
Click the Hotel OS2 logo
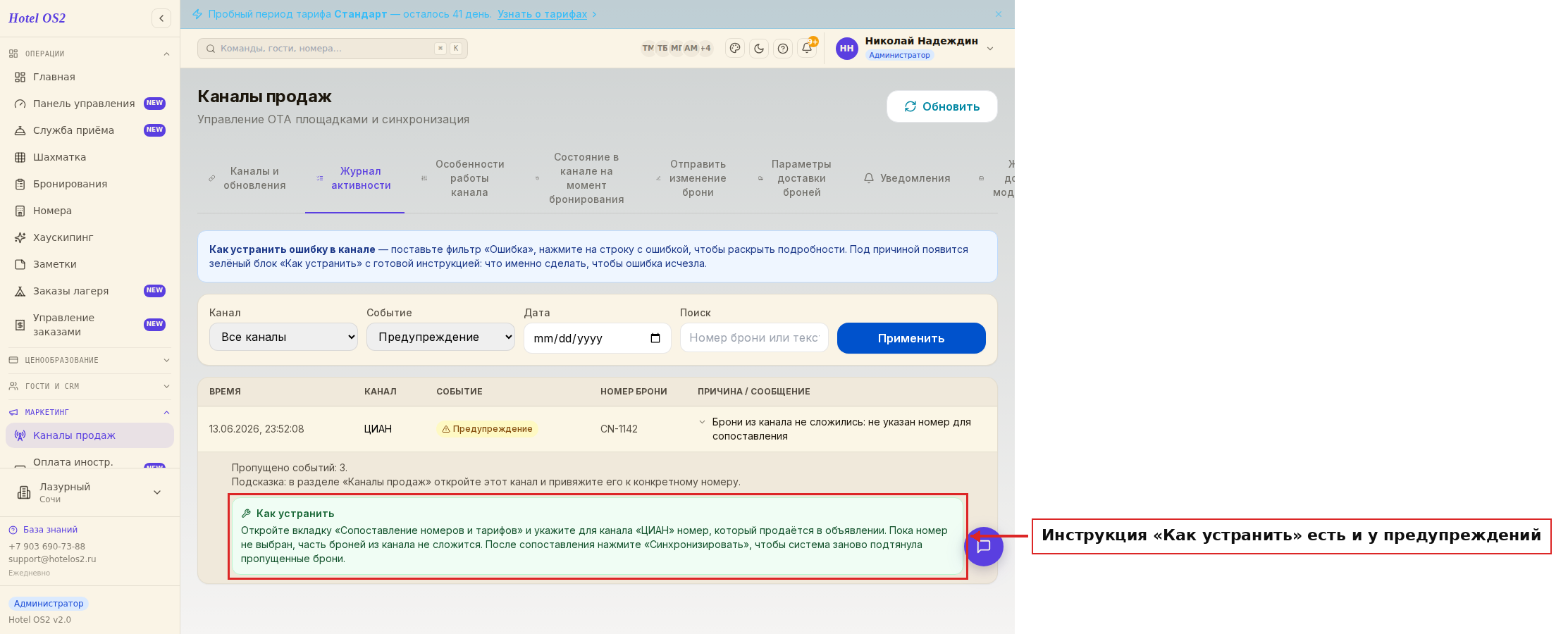pyautogui.click(x=37, y=18)
